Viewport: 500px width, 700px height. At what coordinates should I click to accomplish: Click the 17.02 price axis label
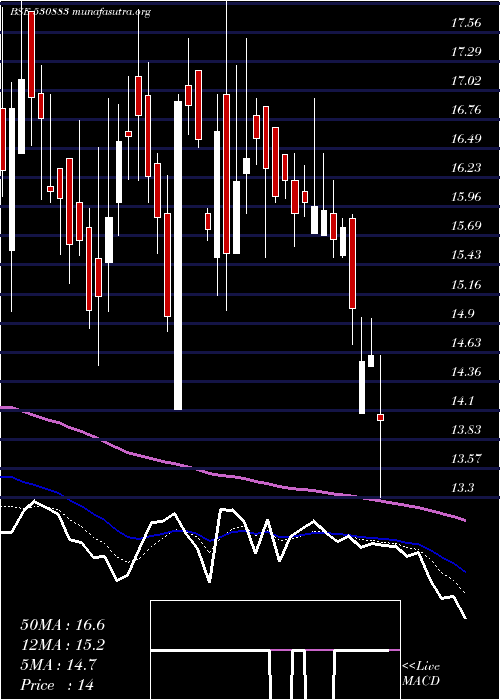coord(466,81)
